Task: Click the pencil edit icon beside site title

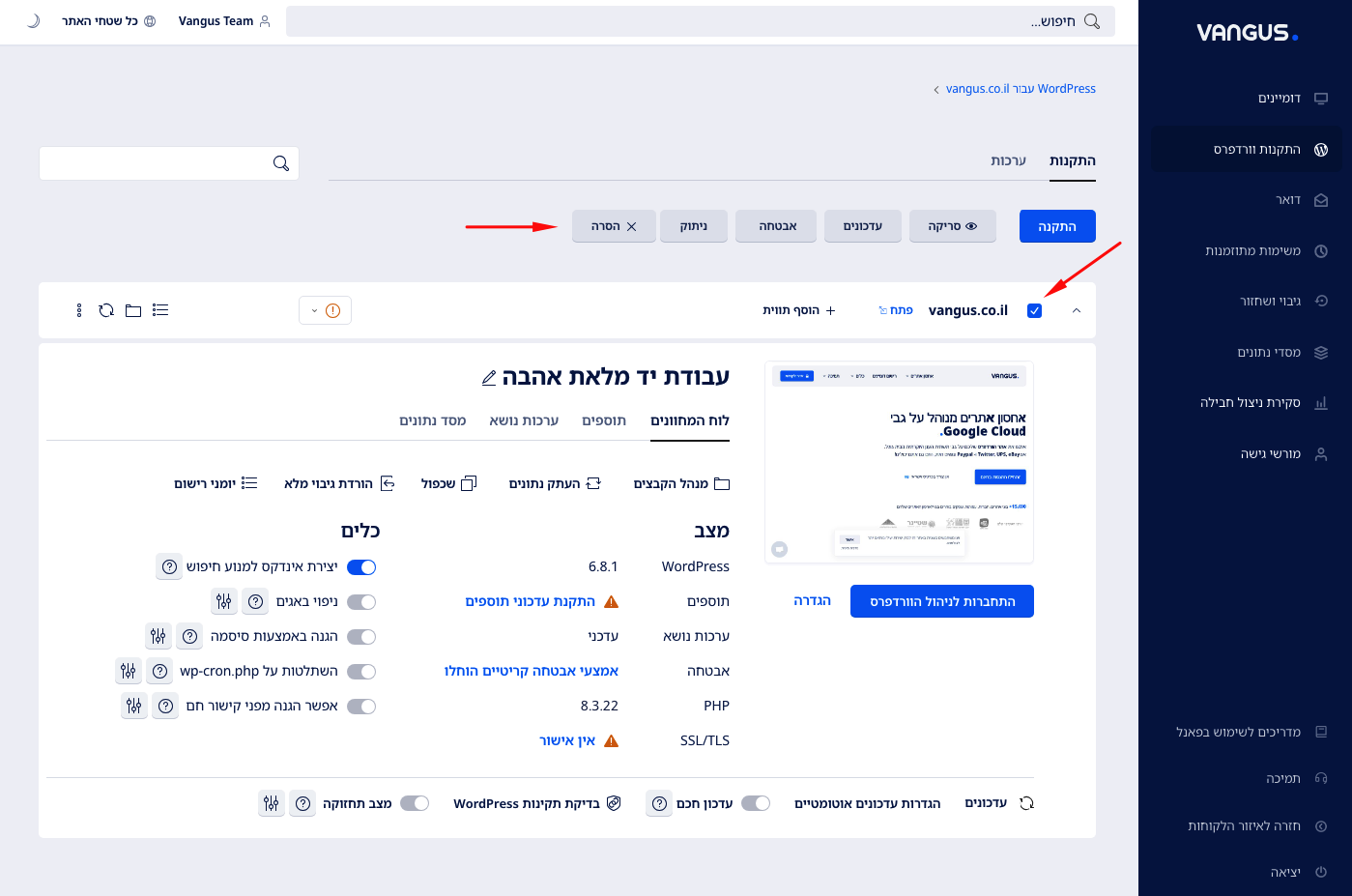Action: pyautogui.click(x=489, y=378)
